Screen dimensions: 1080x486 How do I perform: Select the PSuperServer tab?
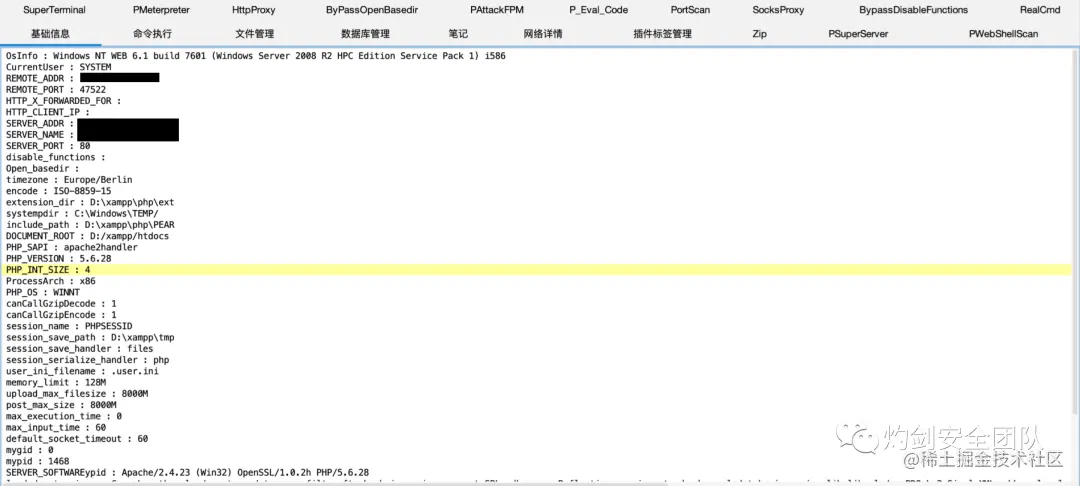point(858,34)
